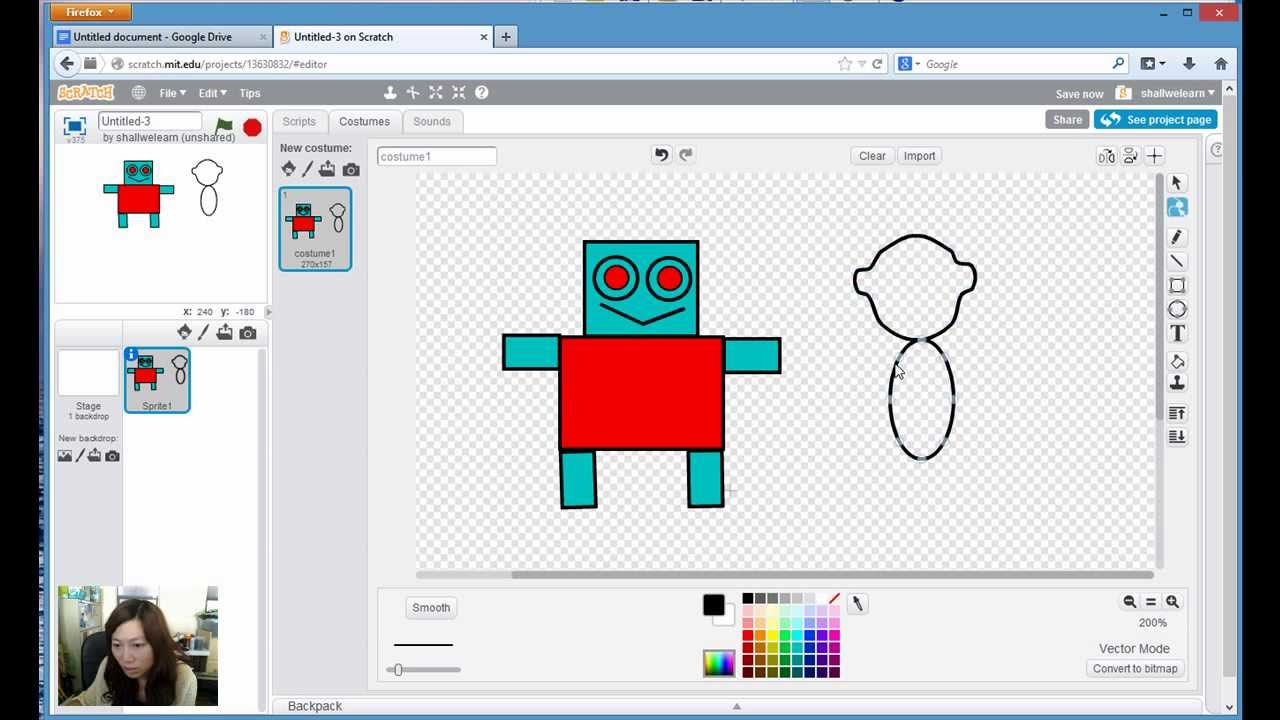Click the Block help question mark icon

[482, 92]
